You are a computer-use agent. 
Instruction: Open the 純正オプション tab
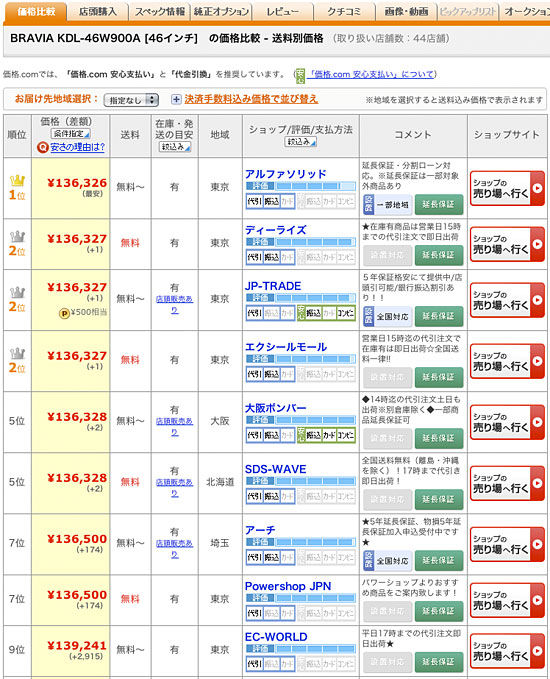pos(221,12)
